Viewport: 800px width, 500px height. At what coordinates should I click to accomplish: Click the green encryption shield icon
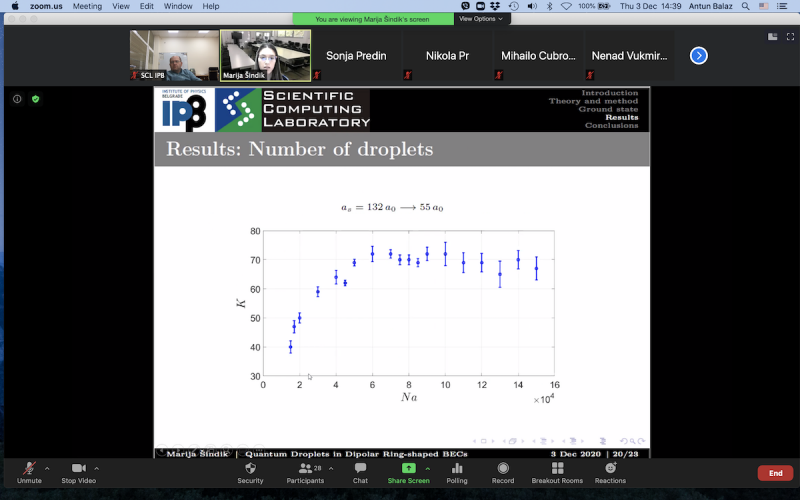click(35, 99)
